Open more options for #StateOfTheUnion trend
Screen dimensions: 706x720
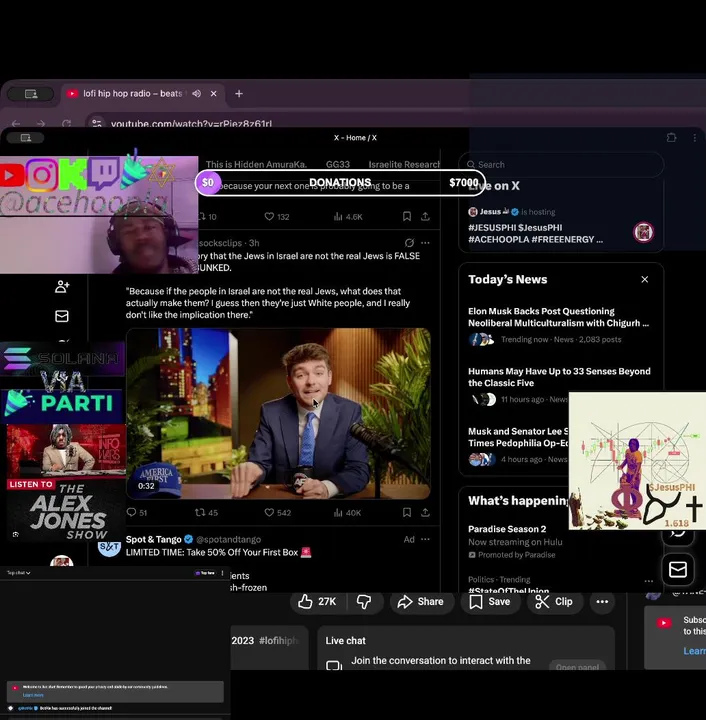click(649, 581)
